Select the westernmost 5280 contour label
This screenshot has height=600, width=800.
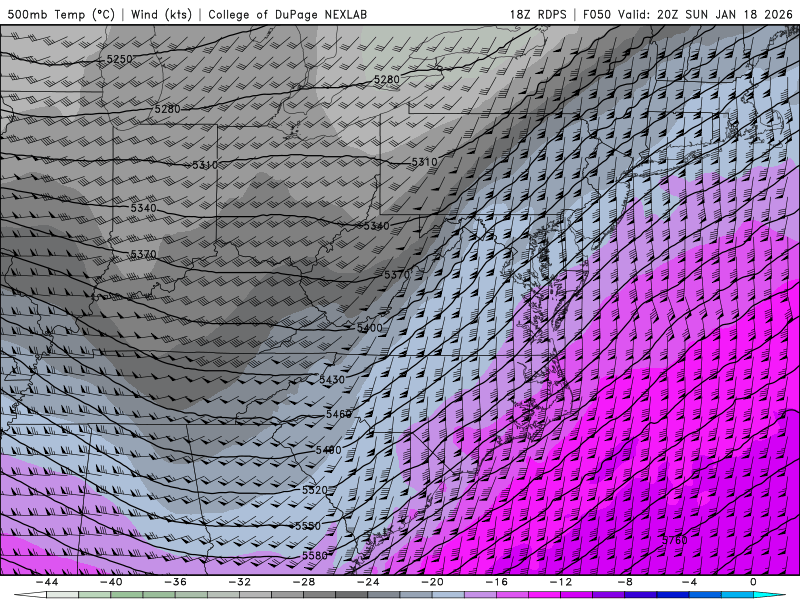pyautogui.click(x=167, y=109)
